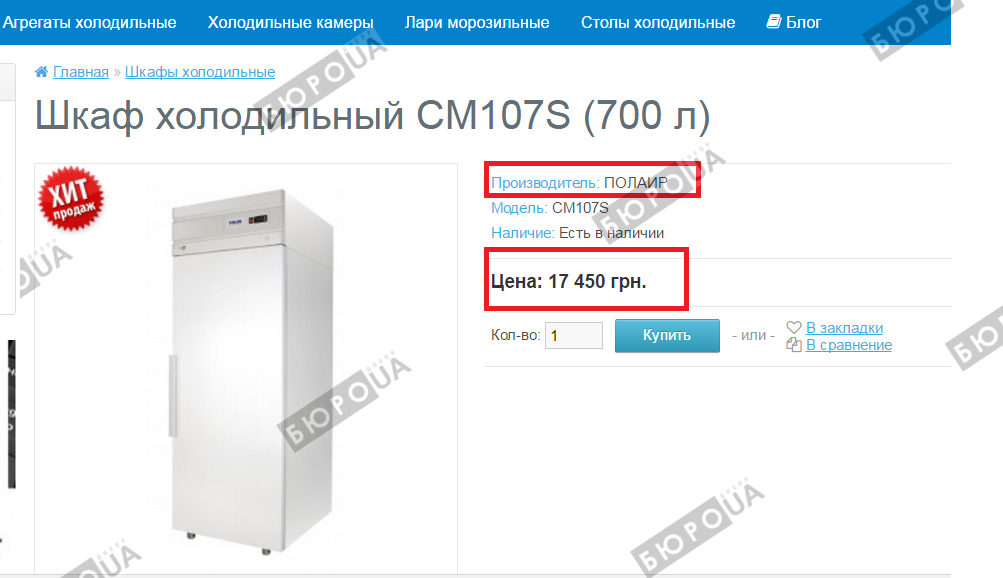The height and width of the screenshot is (578, 1003).
Task: Enlarge the white refrigerator product image
Action: tap(251, 371)
